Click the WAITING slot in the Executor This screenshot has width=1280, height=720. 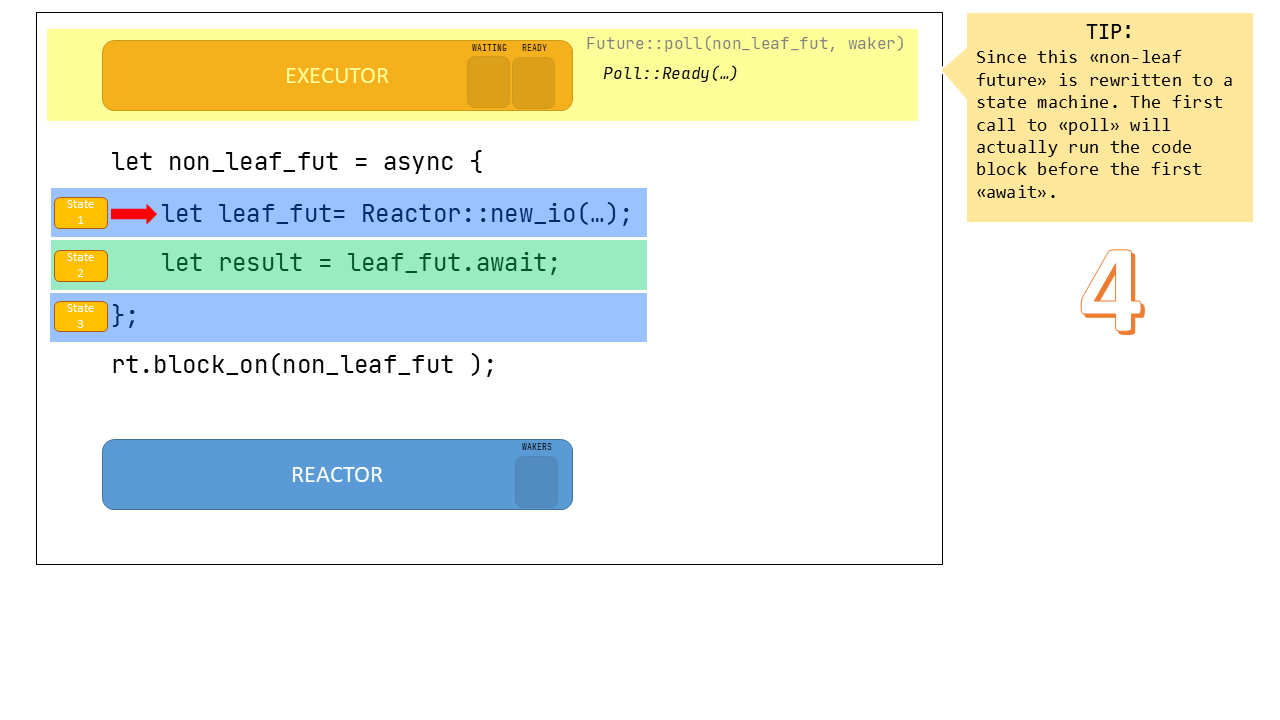point(488,82)
